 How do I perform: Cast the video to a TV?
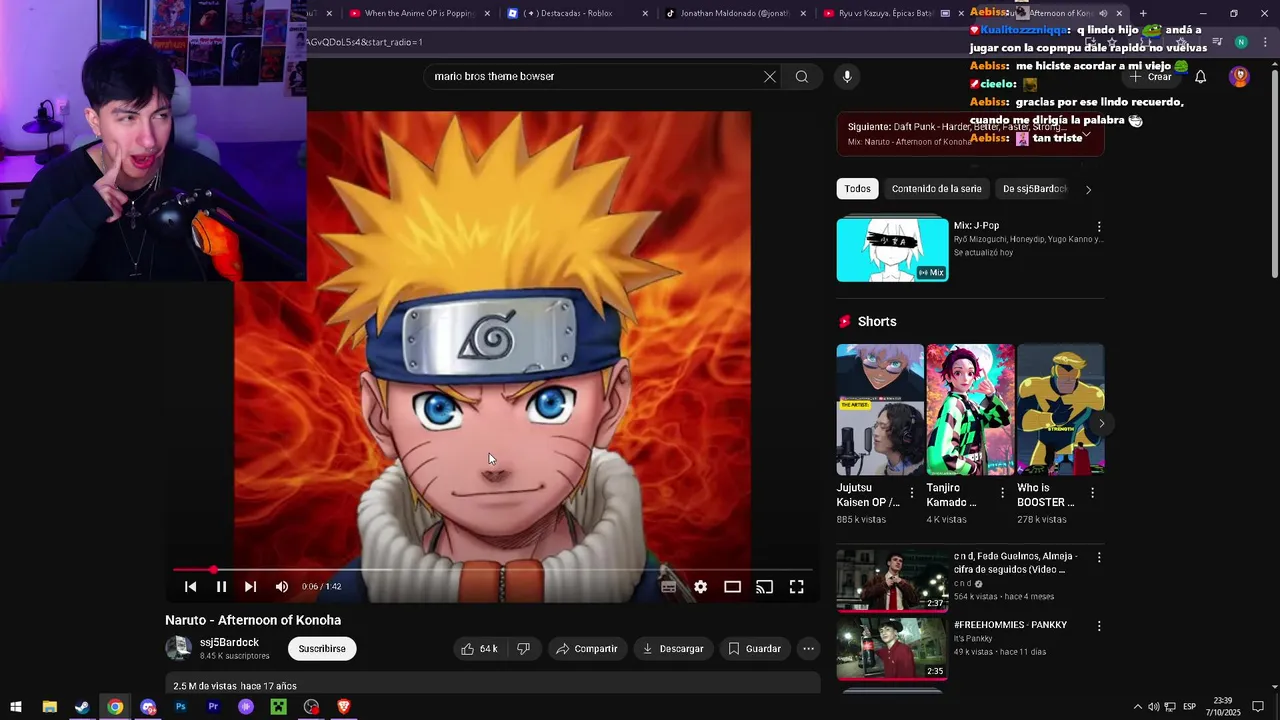point(764,587)
